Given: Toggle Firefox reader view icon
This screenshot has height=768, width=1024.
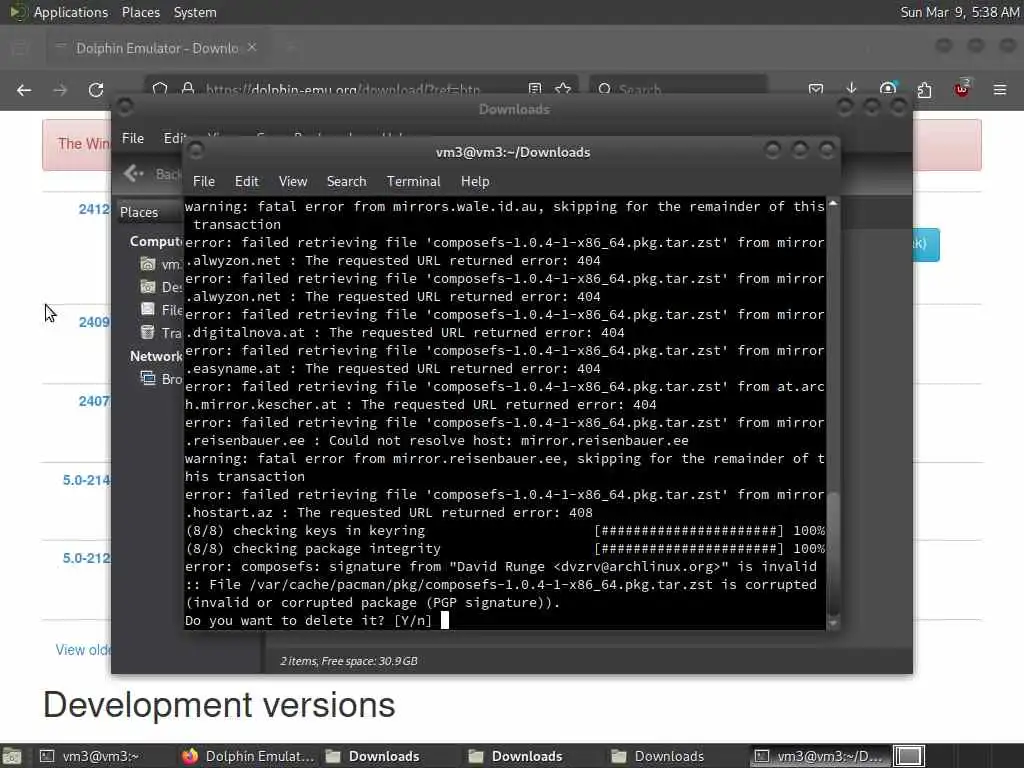Looking at the screenshot, I should tap(535, 88).
